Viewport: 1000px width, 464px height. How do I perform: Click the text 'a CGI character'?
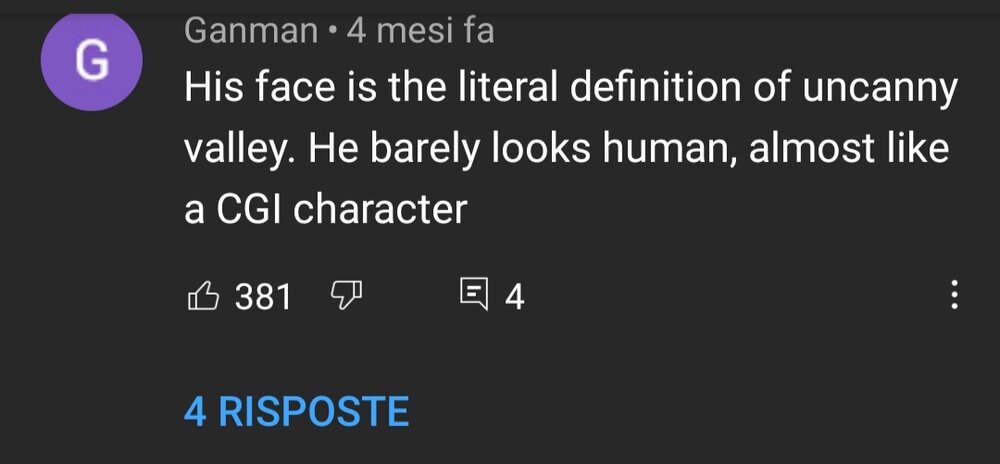326,209
